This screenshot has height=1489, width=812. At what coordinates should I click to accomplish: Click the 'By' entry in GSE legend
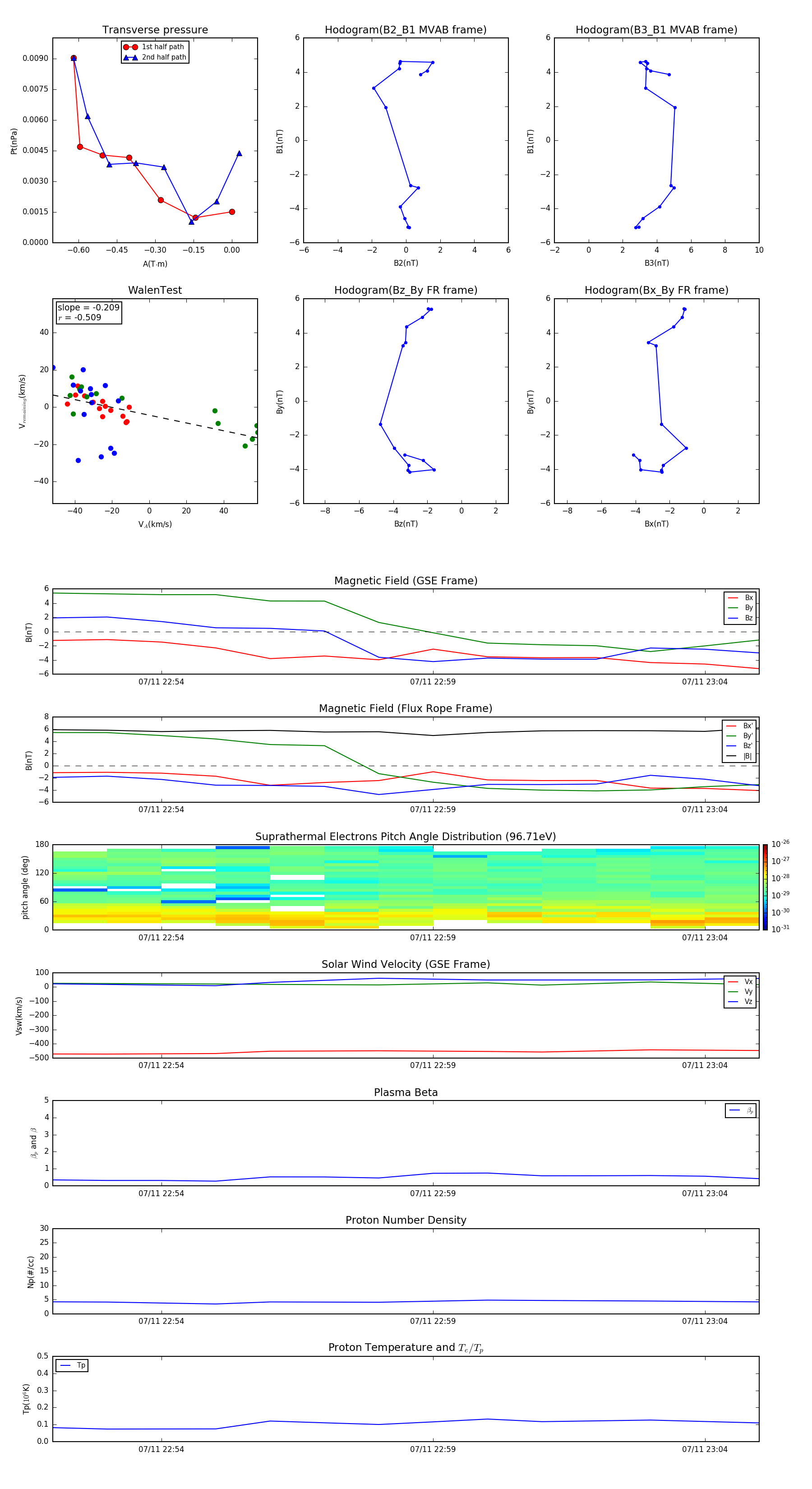[741, 607]
